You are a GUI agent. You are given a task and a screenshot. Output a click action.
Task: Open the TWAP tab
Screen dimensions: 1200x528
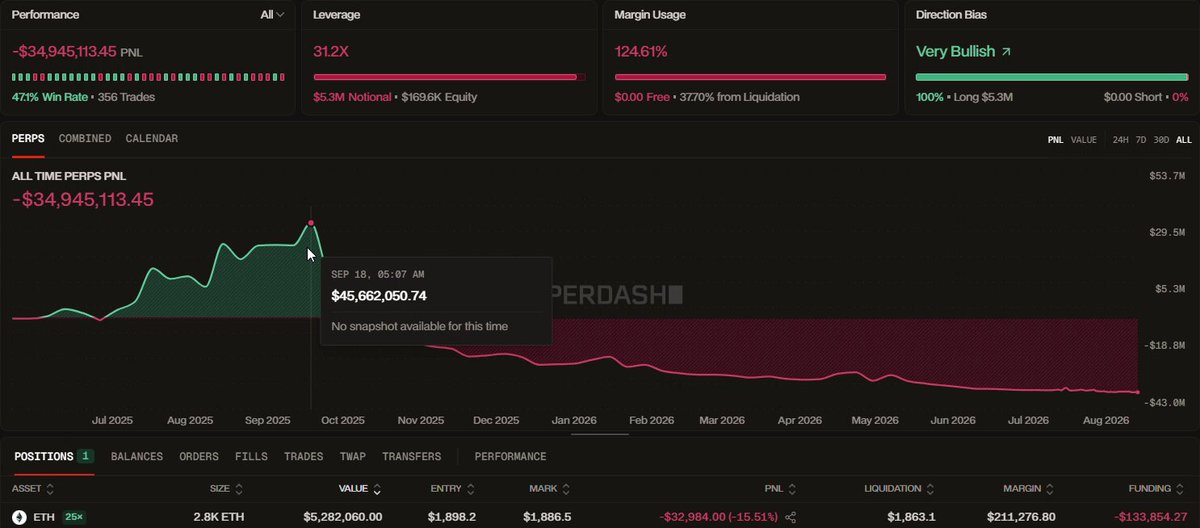coord(352,456)
